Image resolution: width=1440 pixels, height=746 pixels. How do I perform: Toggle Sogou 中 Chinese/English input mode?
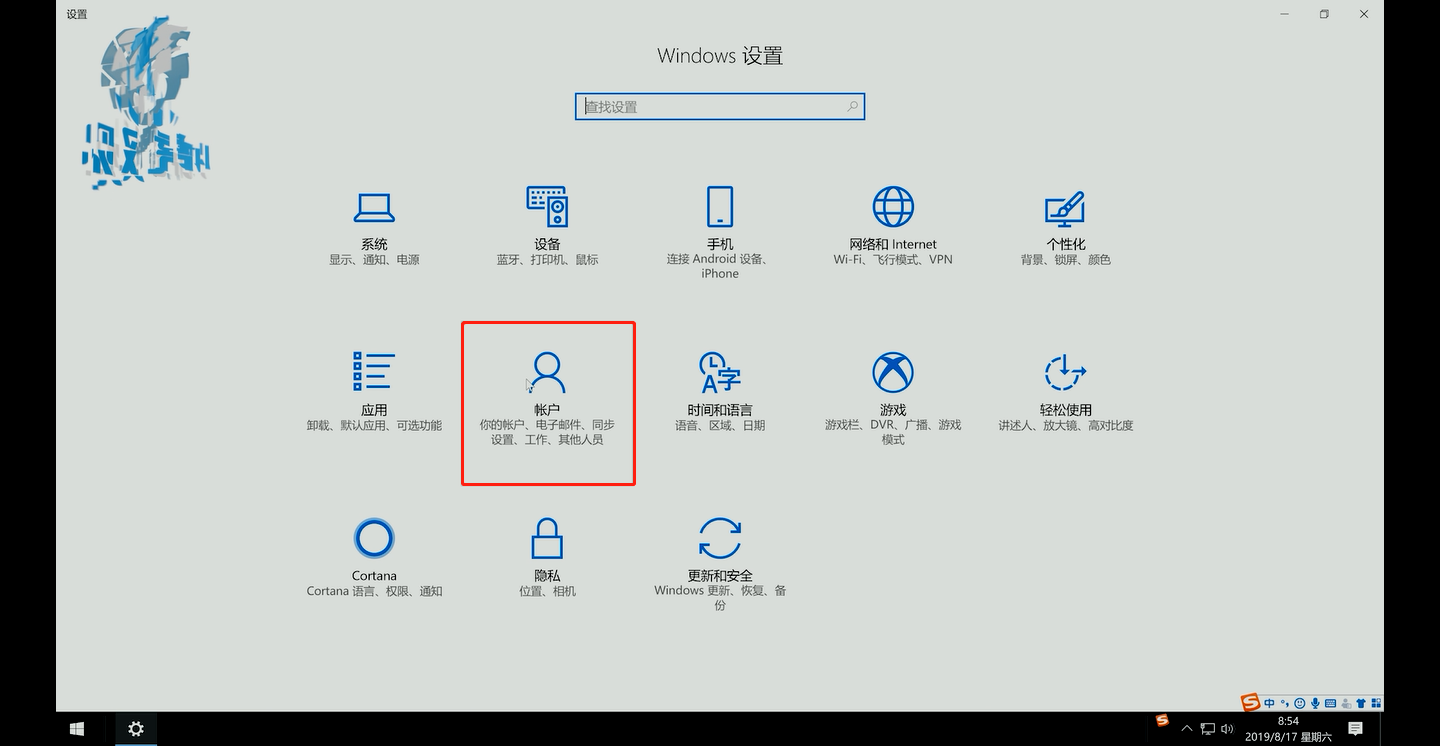1269,703
